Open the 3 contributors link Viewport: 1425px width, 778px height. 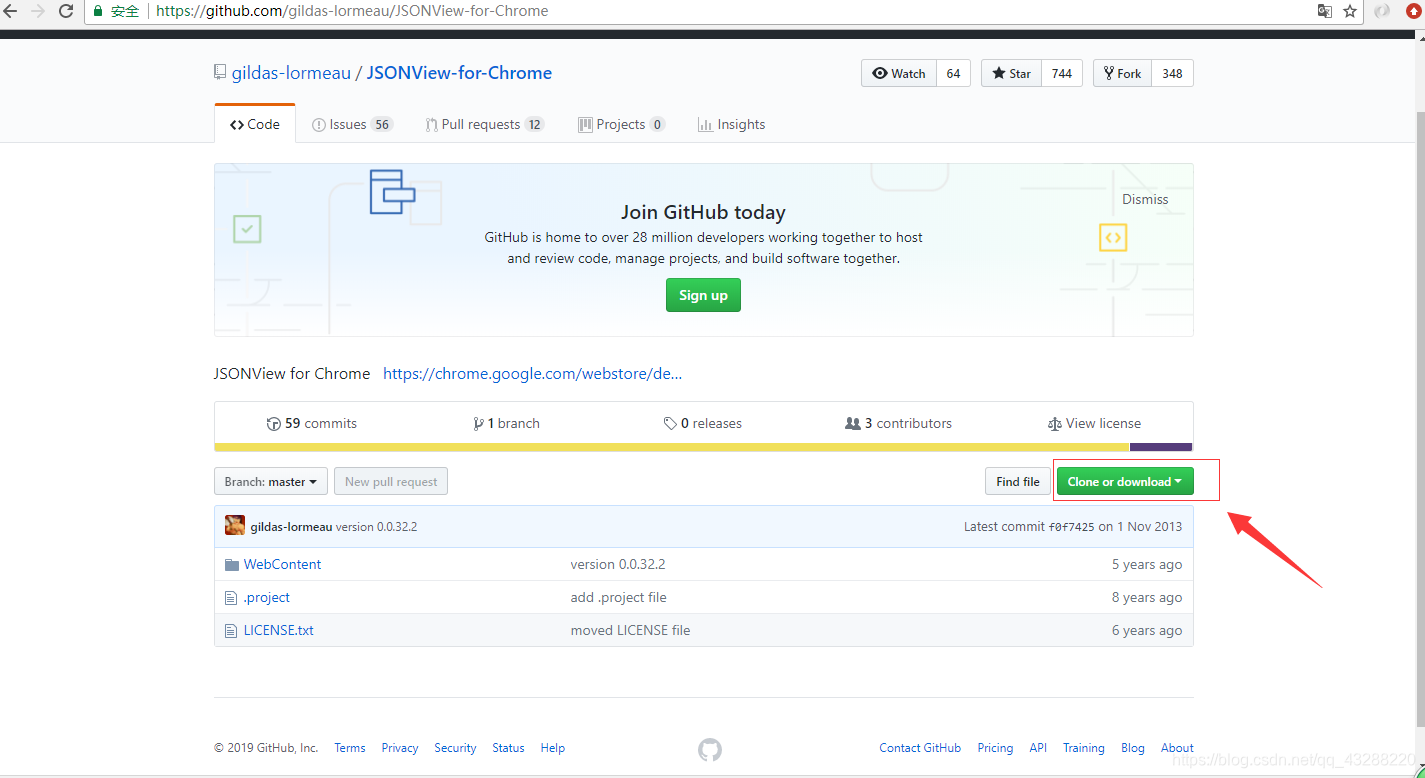click(898, 423)
